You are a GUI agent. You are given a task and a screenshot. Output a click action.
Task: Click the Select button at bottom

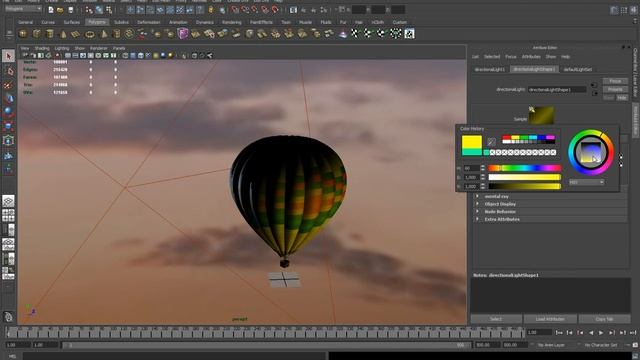pos(496,319)
